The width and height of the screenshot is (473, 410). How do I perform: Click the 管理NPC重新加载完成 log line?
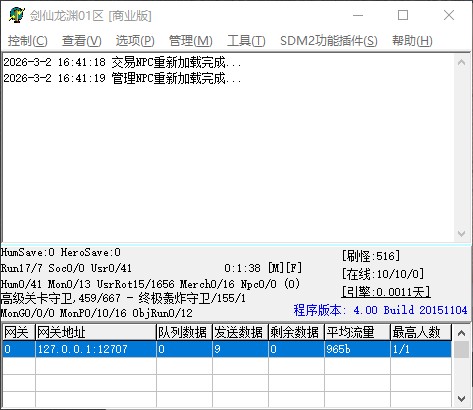tap(122, 78)
